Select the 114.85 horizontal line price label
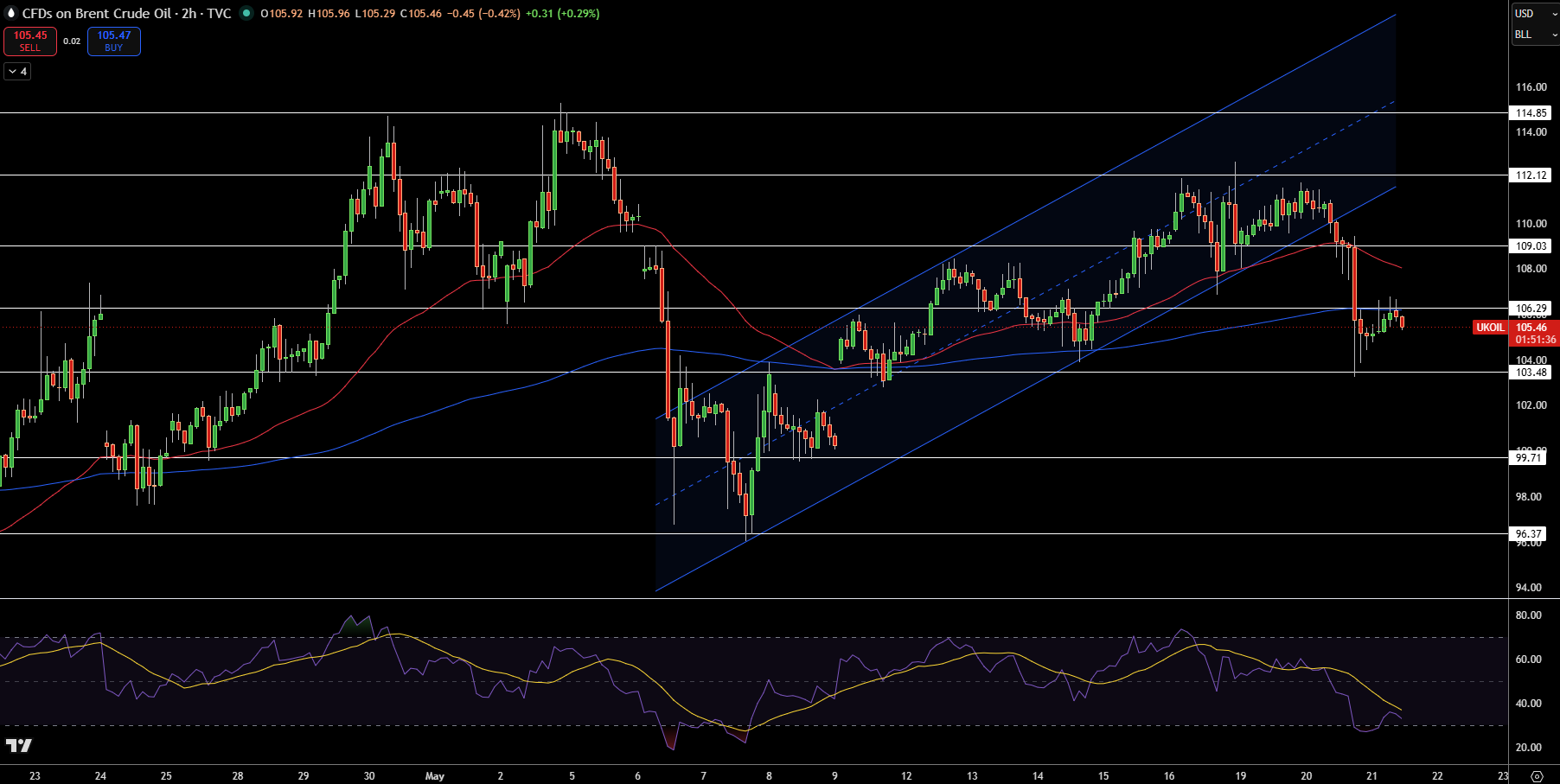Image resolution: width=1560 pixels, height=784 pixels. (1531, 113)
